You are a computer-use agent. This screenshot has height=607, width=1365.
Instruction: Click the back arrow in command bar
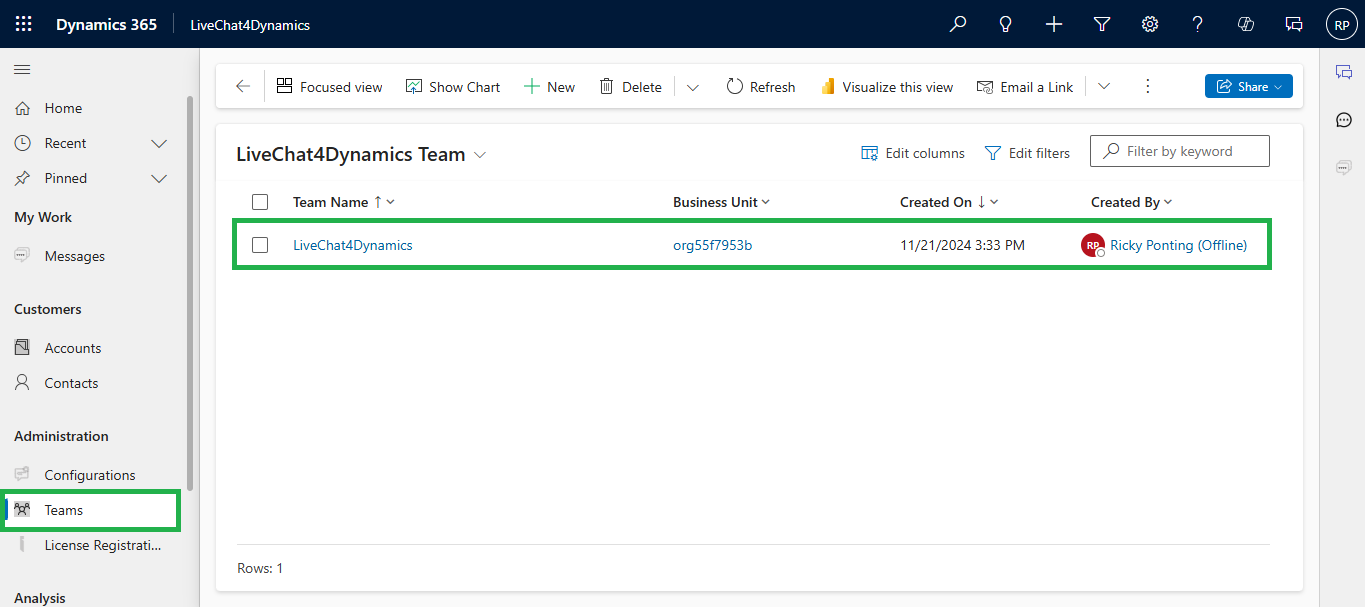click(x=243, y=87)
